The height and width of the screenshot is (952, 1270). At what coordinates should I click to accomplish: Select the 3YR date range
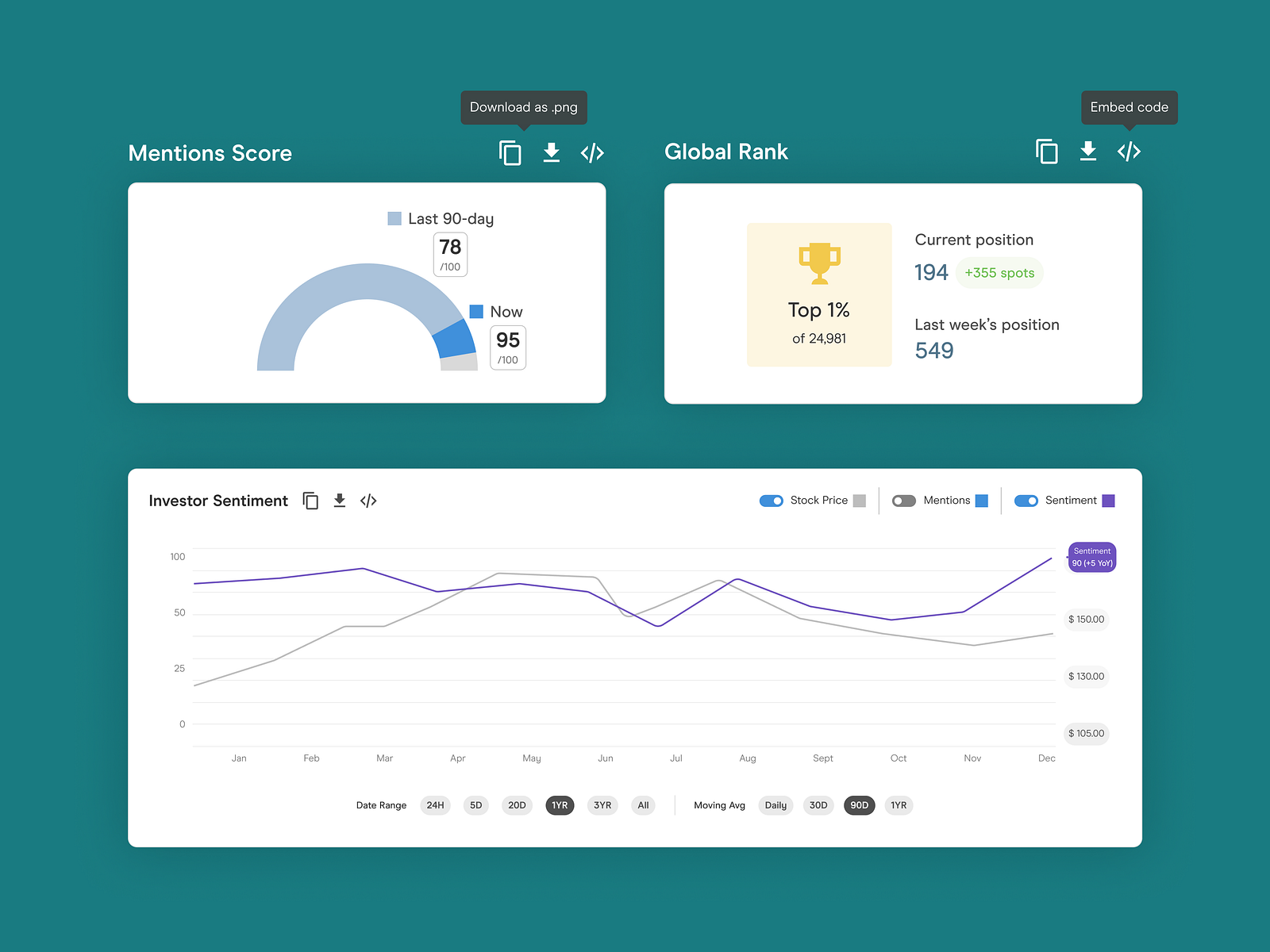coord(602,805)
